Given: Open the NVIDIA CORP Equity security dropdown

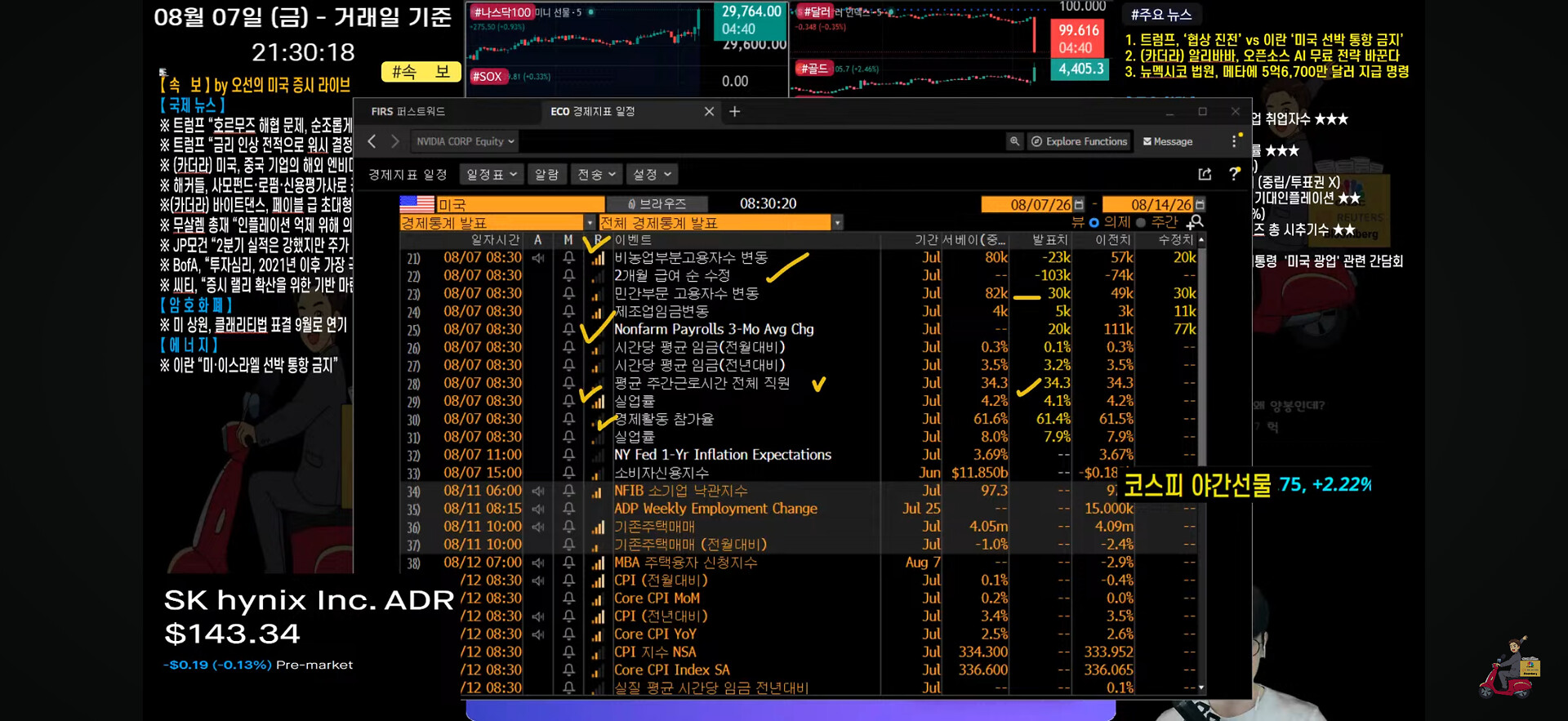Looking at the screenshot, I should 465,141.
